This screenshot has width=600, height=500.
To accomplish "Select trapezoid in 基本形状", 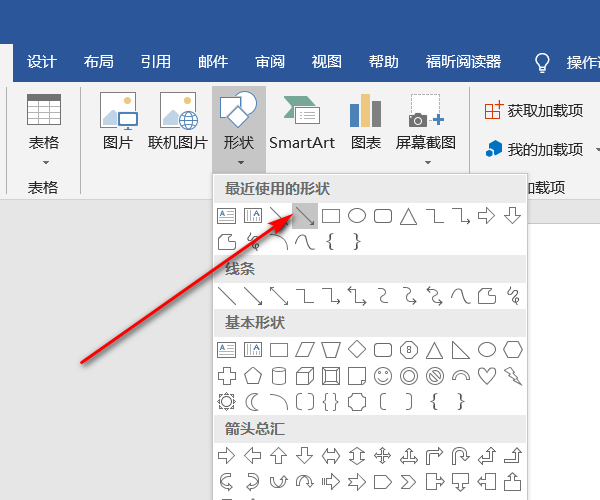I will coord(331,350).
